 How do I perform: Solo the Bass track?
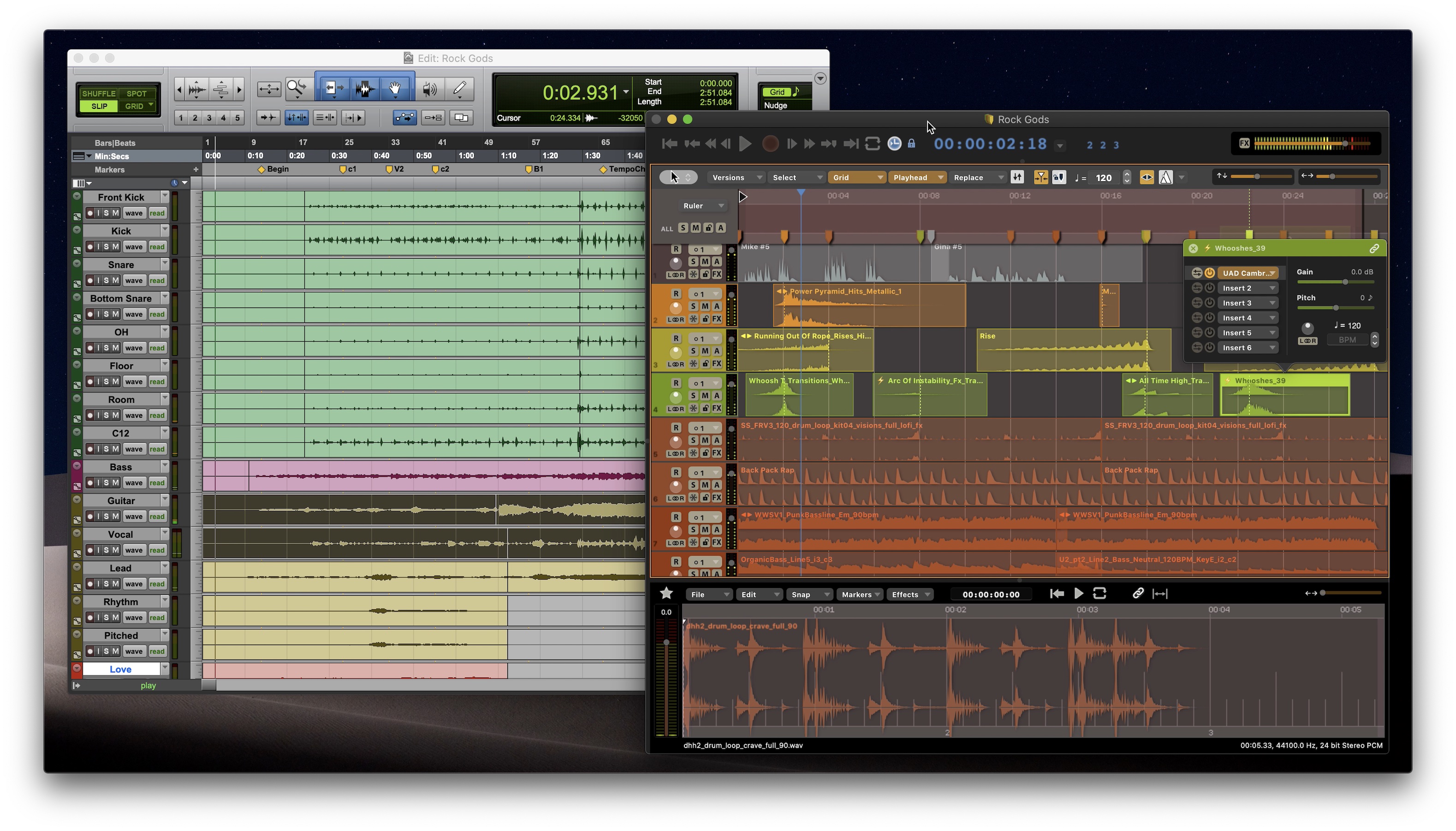click(106, 483)
